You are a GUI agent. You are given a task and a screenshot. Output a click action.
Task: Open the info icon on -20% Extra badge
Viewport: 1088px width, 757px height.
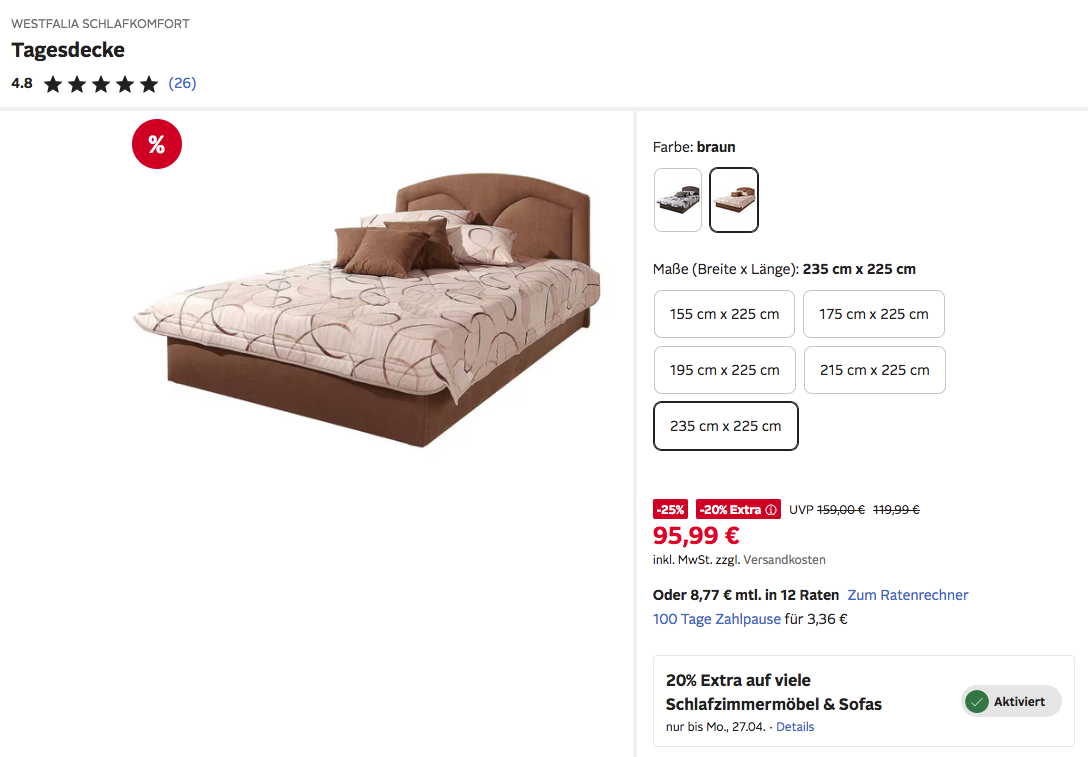point(770,509)
